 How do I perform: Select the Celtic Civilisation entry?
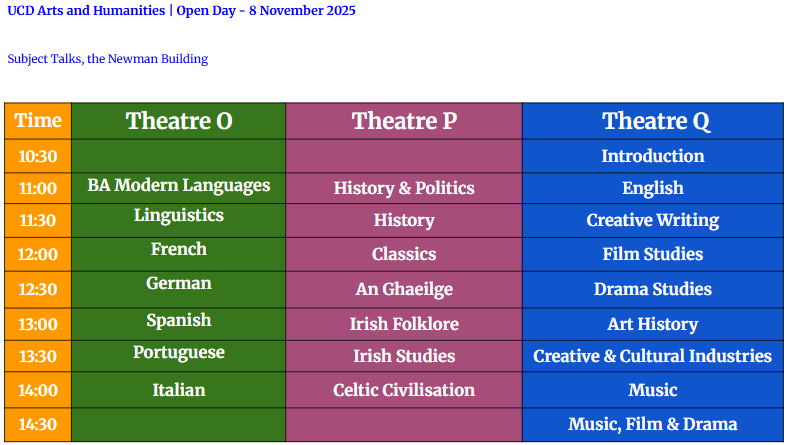pos(404,390)
